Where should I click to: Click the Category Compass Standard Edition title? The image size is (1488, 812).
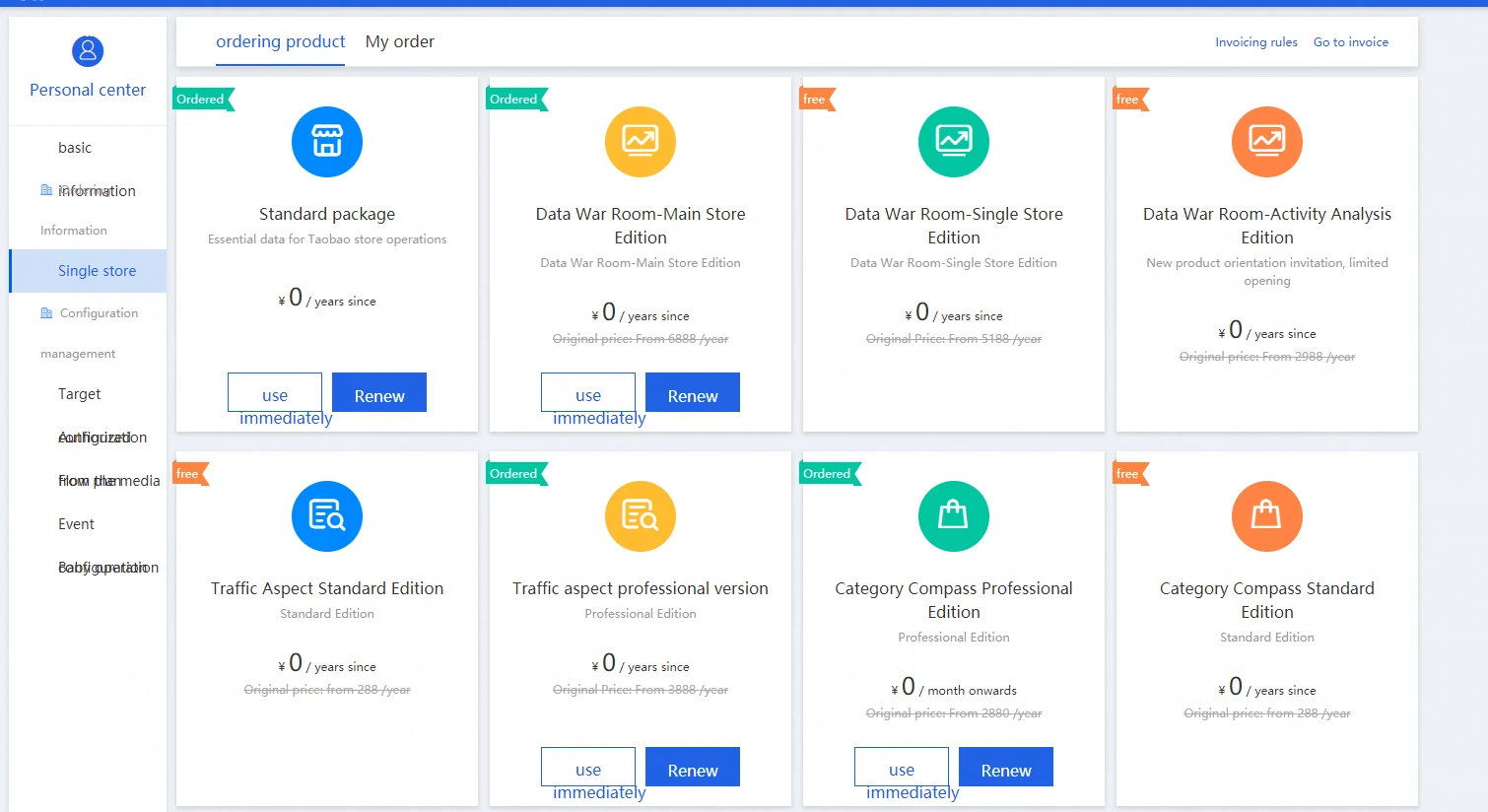coord(1267,600)
